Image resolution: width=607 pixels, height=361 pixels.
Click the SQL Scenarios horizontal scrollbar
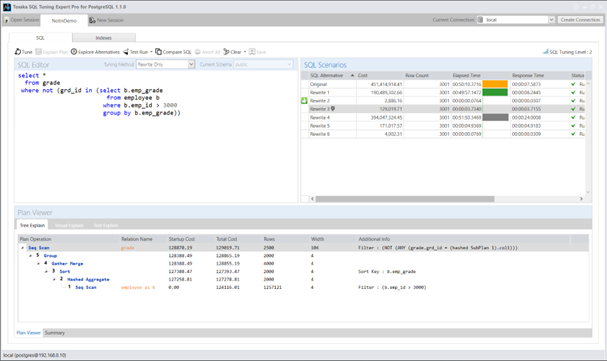(405, 199)
